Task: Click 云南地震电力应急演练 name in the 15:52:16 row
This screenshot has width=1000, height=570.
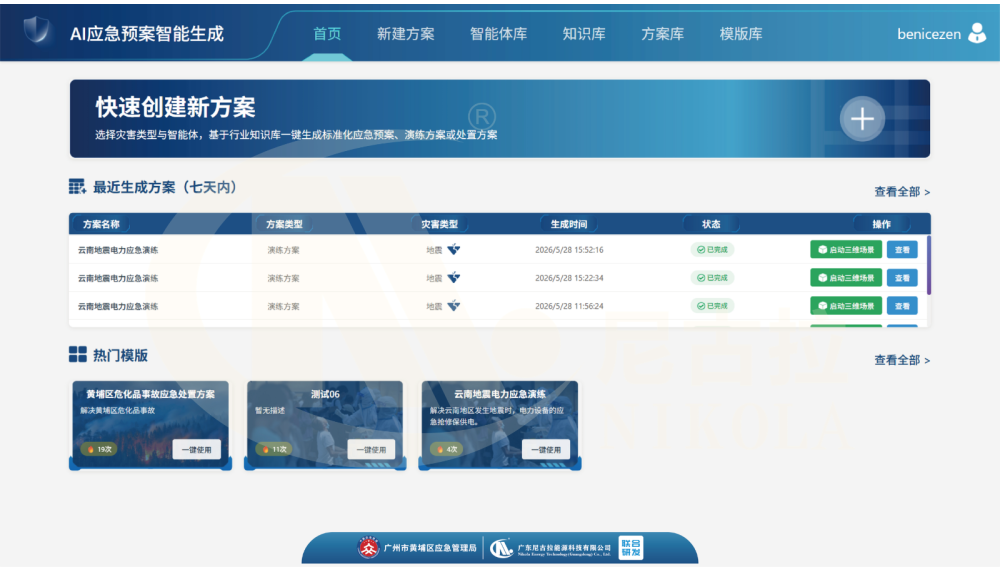Action: pos(118,250)
